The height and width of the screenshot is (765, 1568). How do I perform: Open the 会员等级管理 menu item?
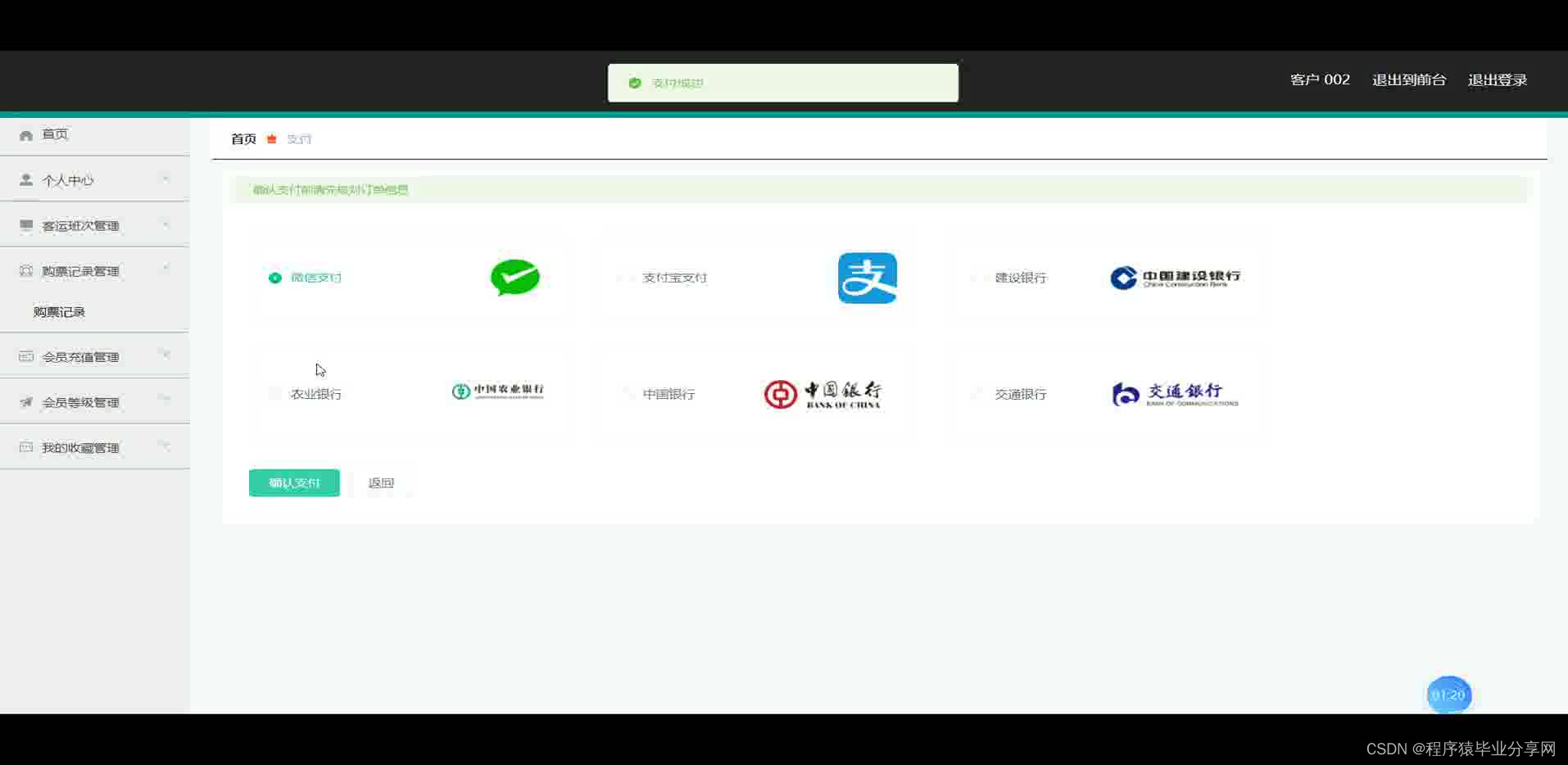click(x=95, y=402)
